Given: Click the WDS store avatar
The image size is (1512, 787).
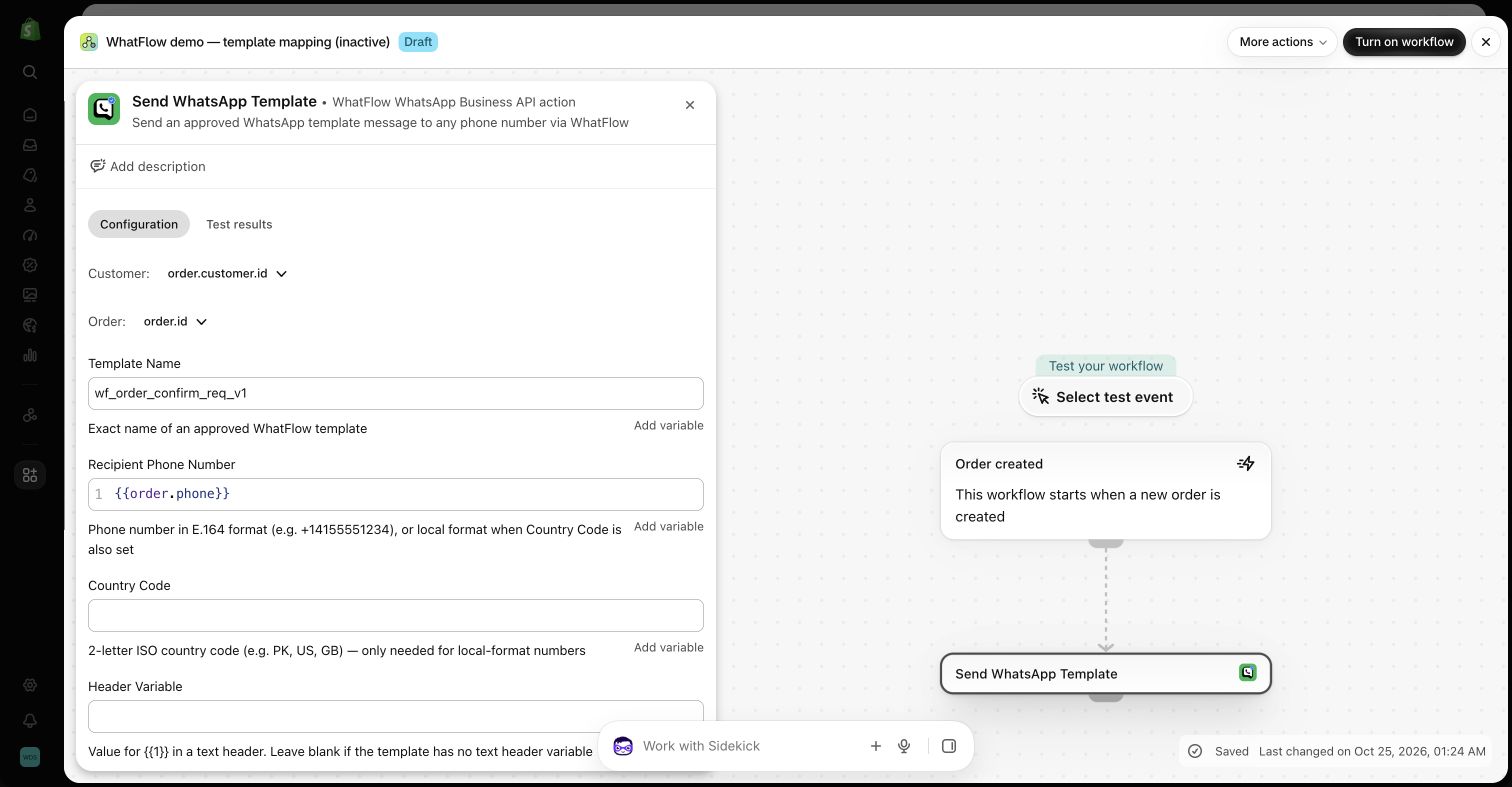Looking at the screenshot, I should 30,757.
